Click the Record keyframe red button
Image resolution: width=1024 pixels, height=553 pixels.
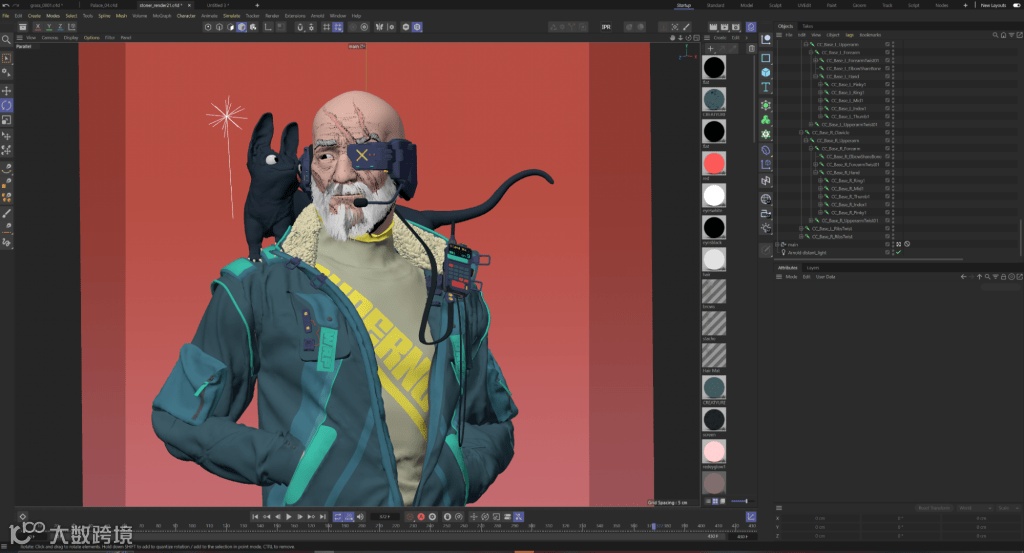tap(421, 517)
